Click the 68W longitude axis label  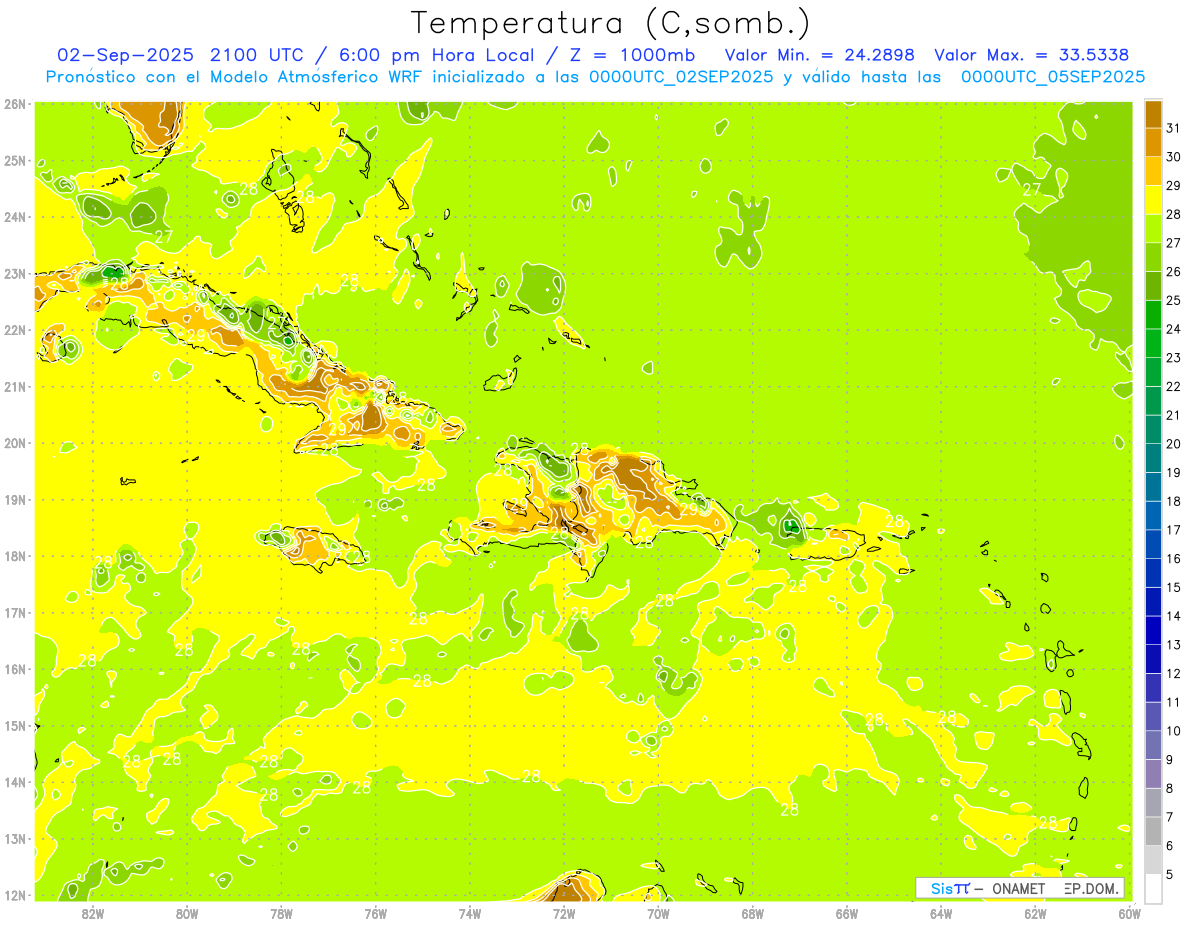click(753, 914)
